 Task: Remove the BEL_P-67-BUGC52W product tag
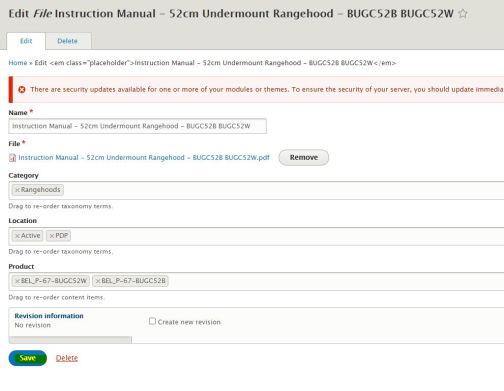coord(17,281)
